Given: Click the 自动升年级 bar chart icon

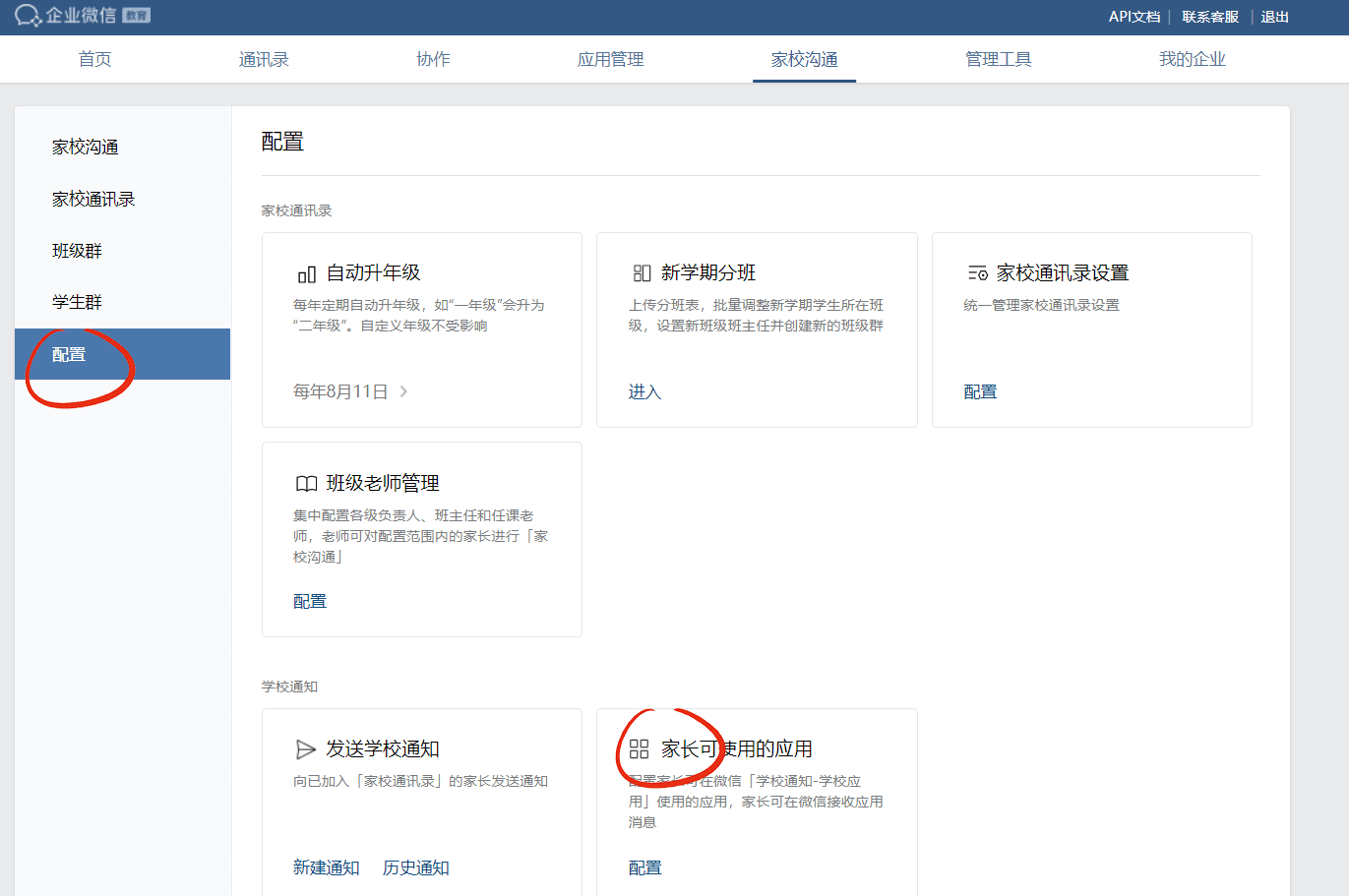Looking at the screenshot, I should [x=306, y=273].
